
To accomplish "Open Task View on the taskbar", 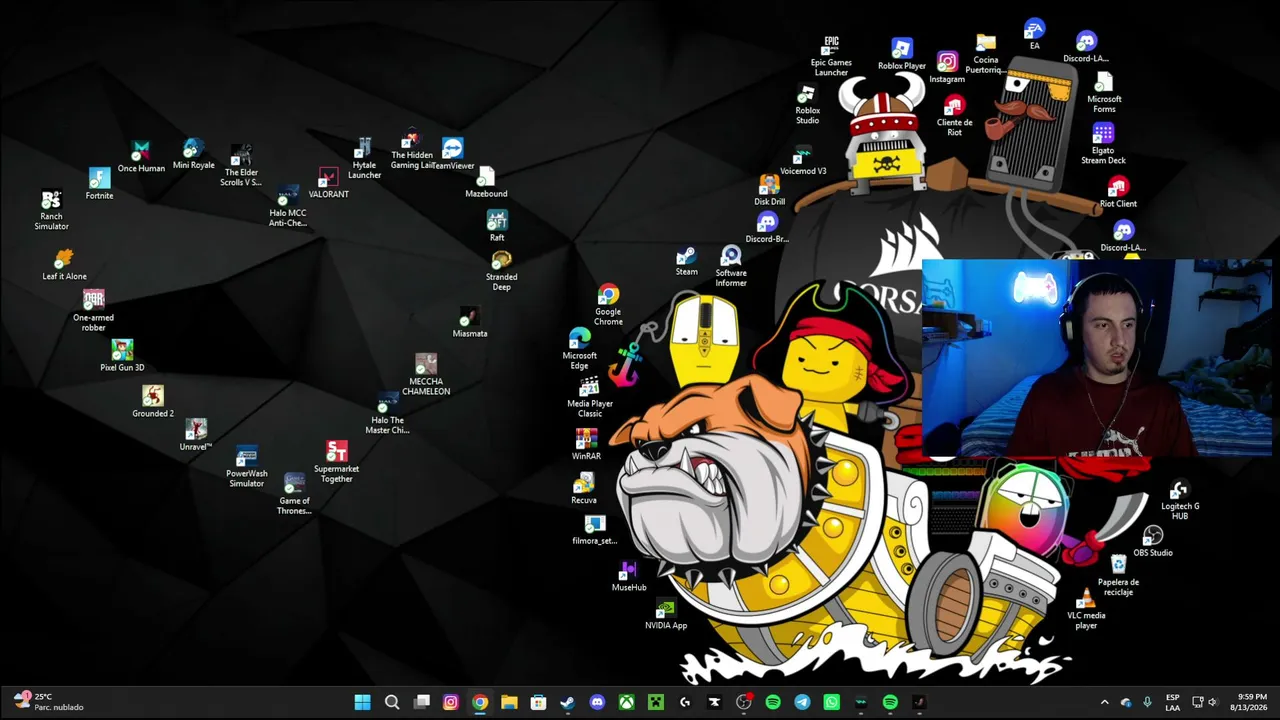I will [422, 702].
